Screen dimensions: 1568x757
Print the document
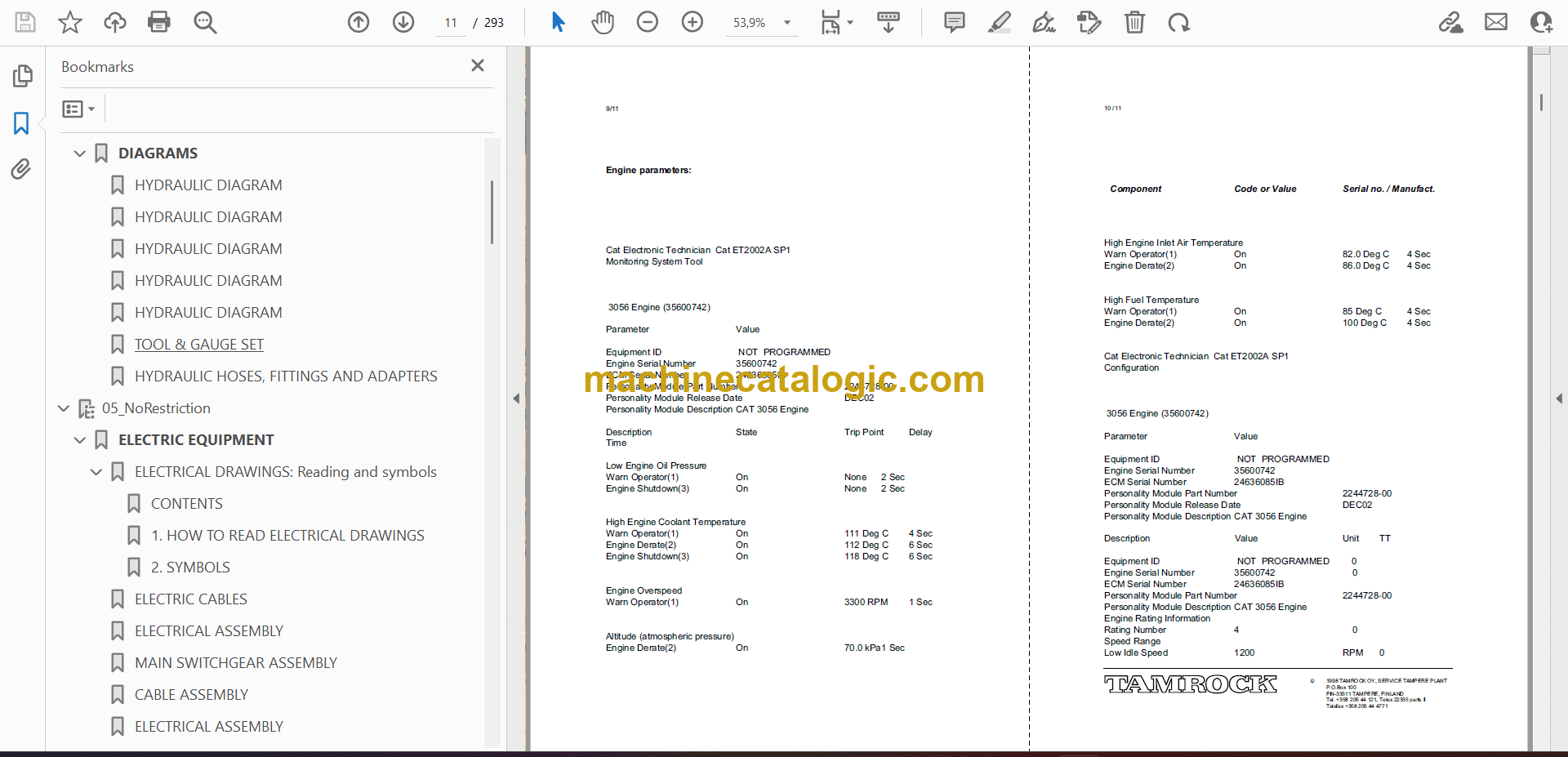coord(159,22)
